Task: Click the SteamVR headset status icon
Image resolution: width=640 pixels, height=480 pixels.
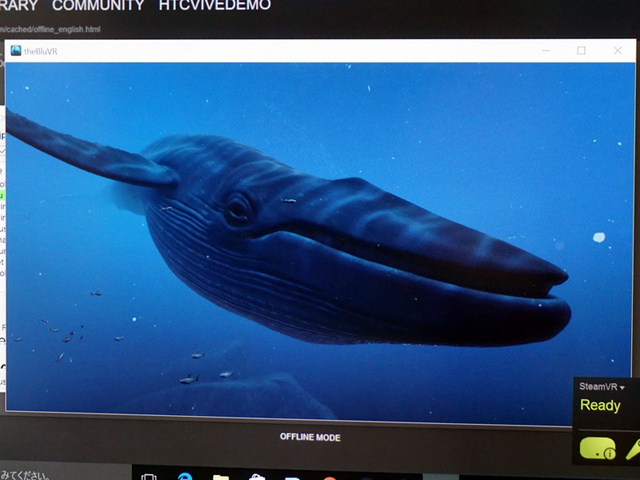Action: pyautogui.click(x=598, y=448)
